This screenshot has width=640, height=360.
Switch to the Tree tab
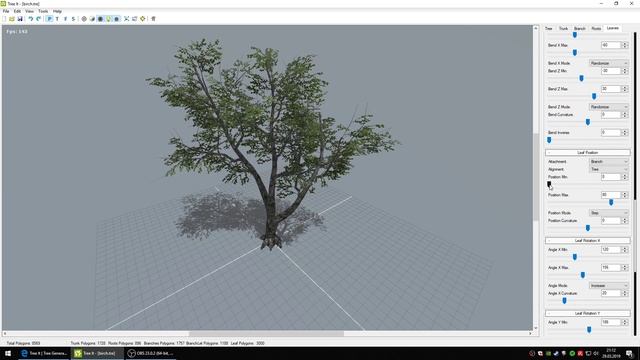[x=549, y=29]
